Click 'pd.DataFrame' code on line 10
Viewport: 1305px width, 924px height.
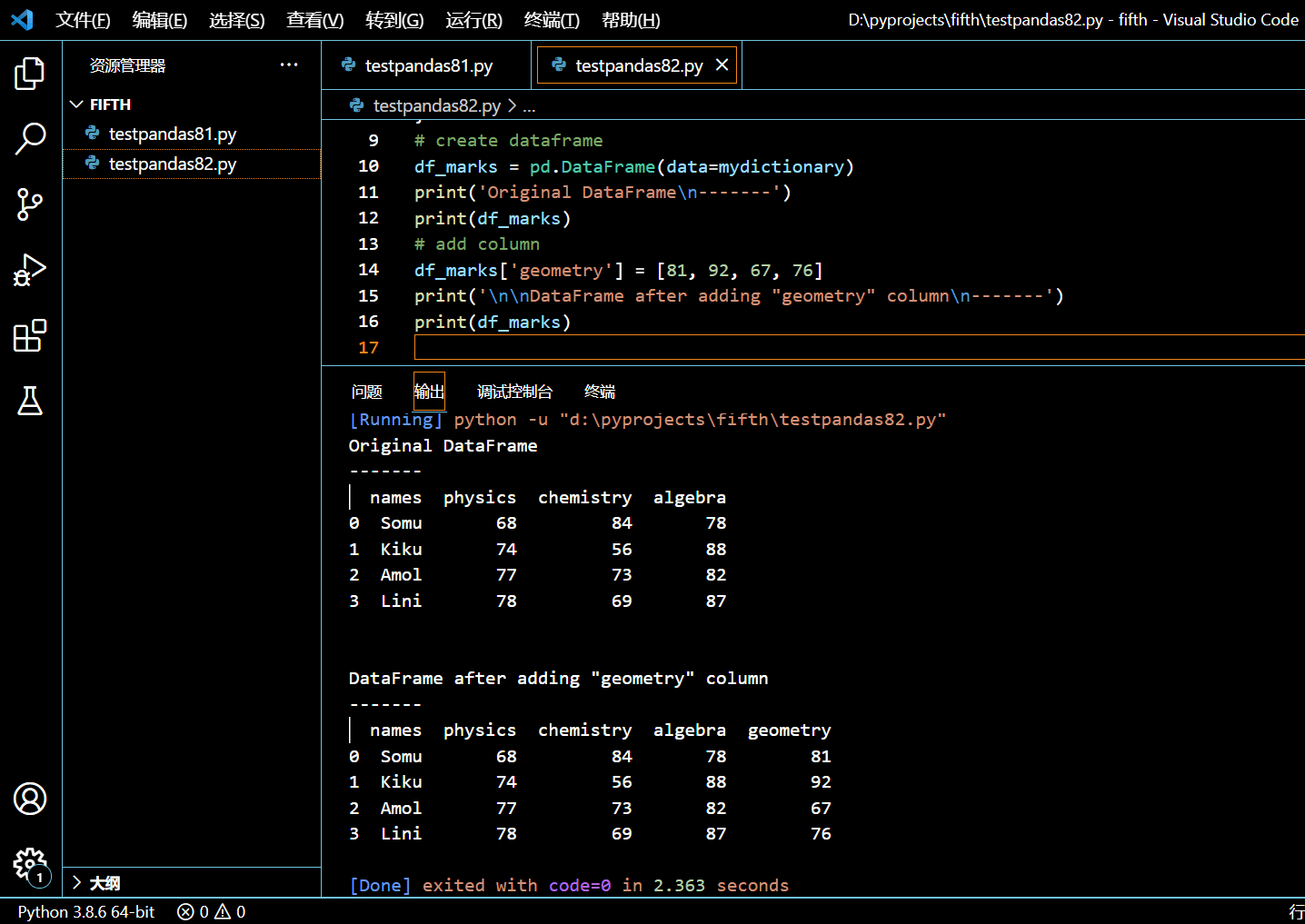[593, 167]
